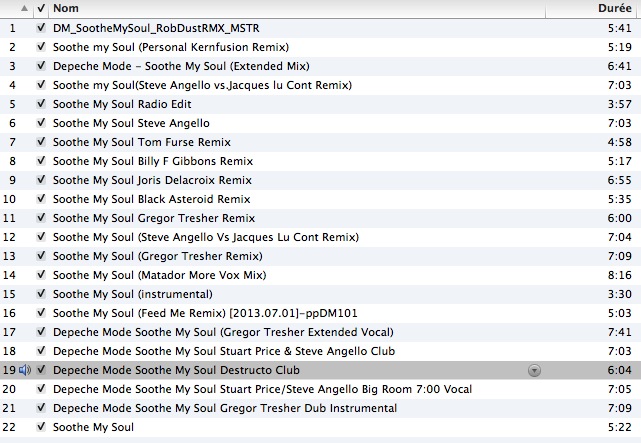
Task: Click duration 5:22 of track 22
Action: pos(619,427)
